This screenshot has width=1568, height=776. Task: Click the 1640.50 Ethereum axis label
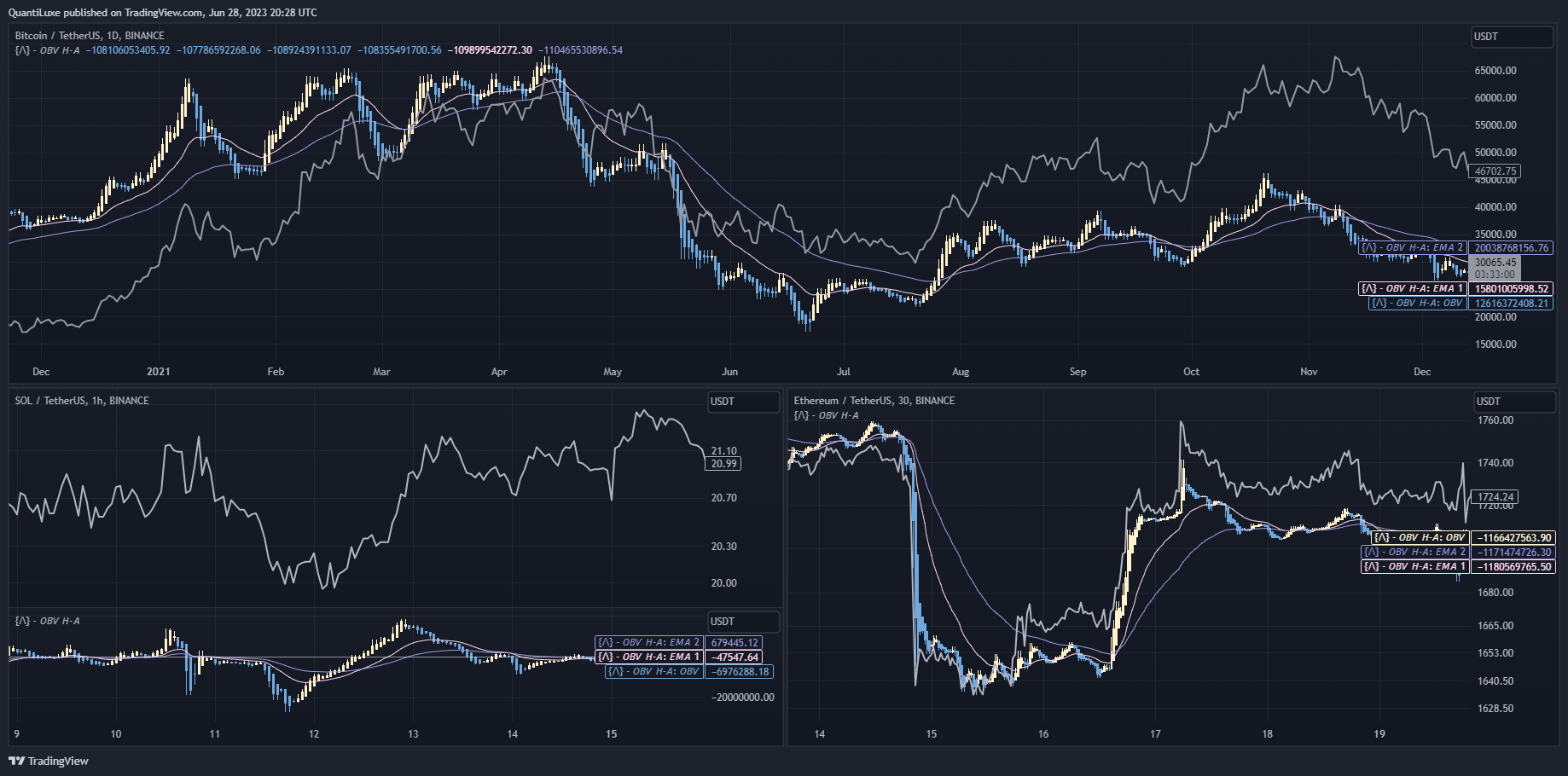pyautogui.click(x=1495, y=681)
